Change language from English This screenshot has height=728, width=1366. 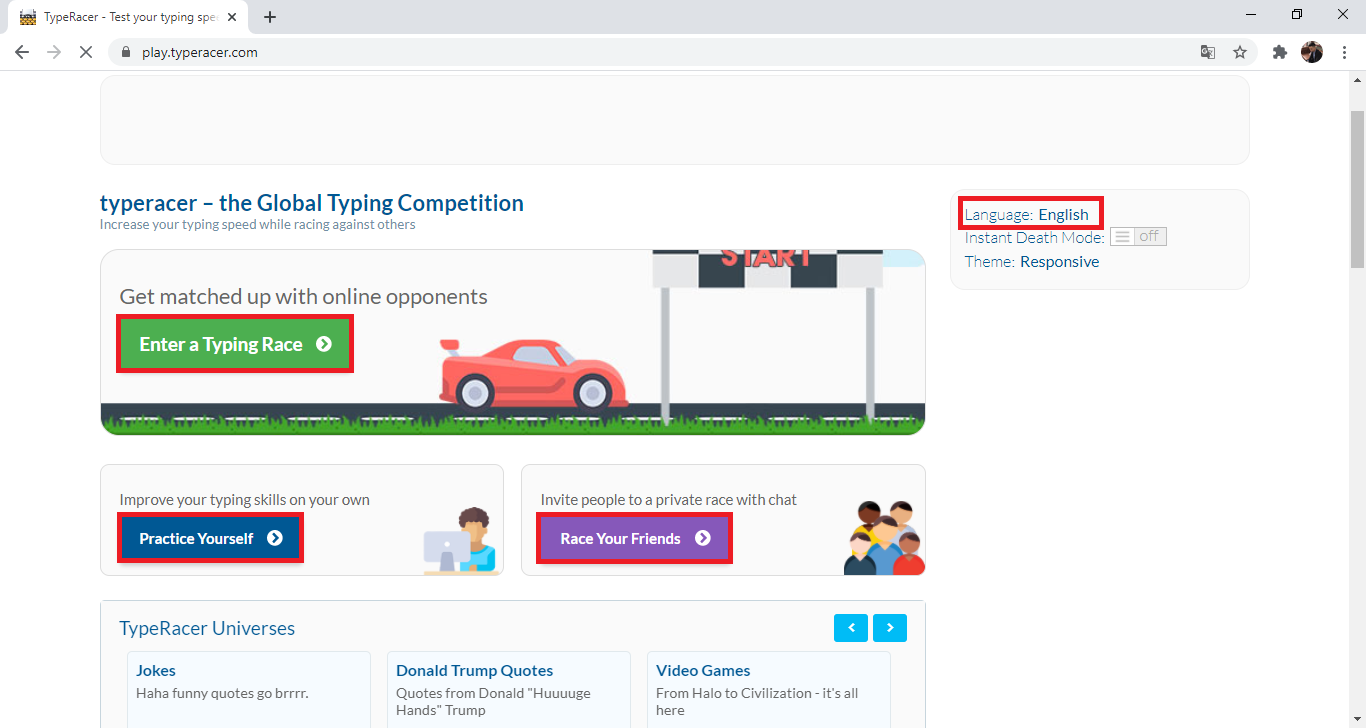1063,214
